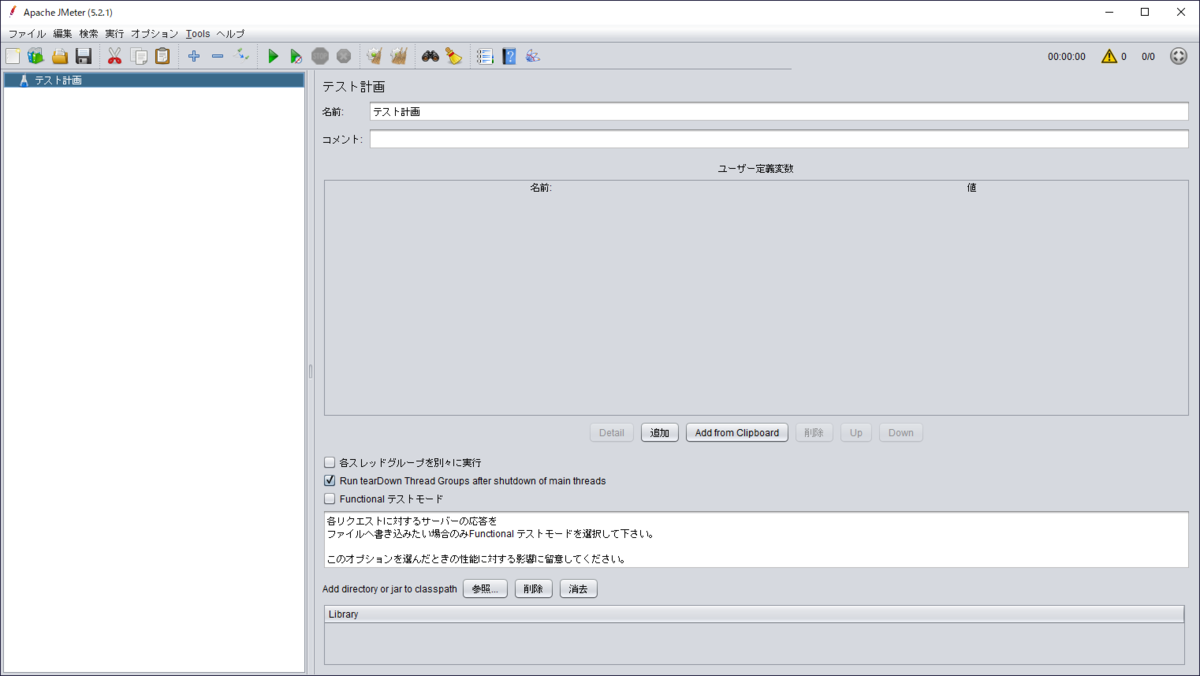Open the オプション menu
Image resolution: width=1200 pixels, height=676 pixels.
pyautogui.click(x=154, y=34)
